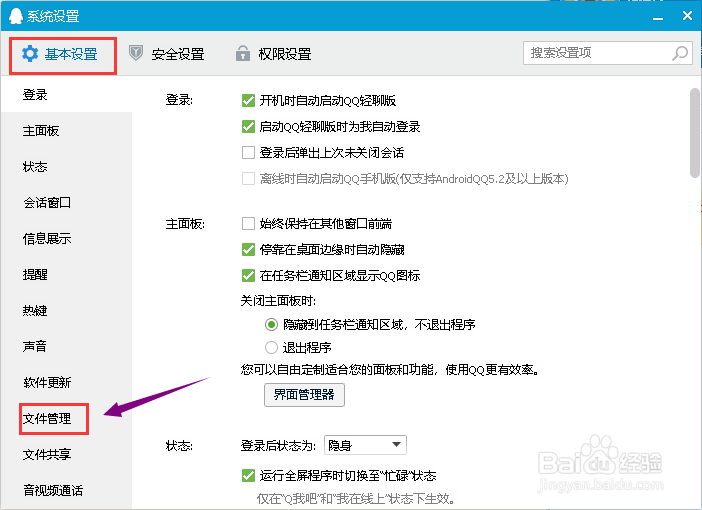
Task: Uncheck 启动QQ轻聊版时为我自动登录
Action: point(248,127)
